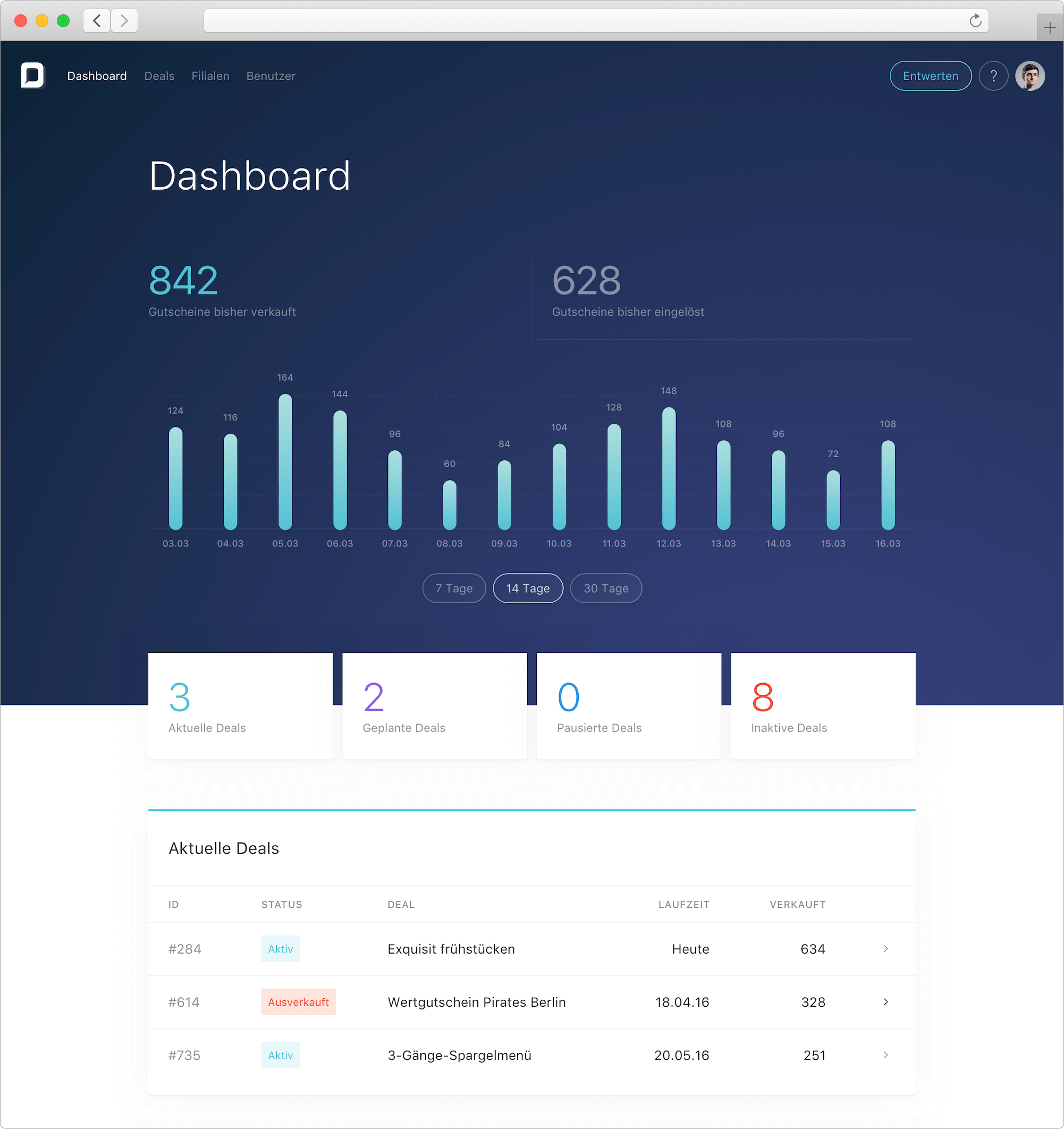Open Wertgutschein Pirates Berlin deal
1064x1129 pixels.
(476, 1002)
